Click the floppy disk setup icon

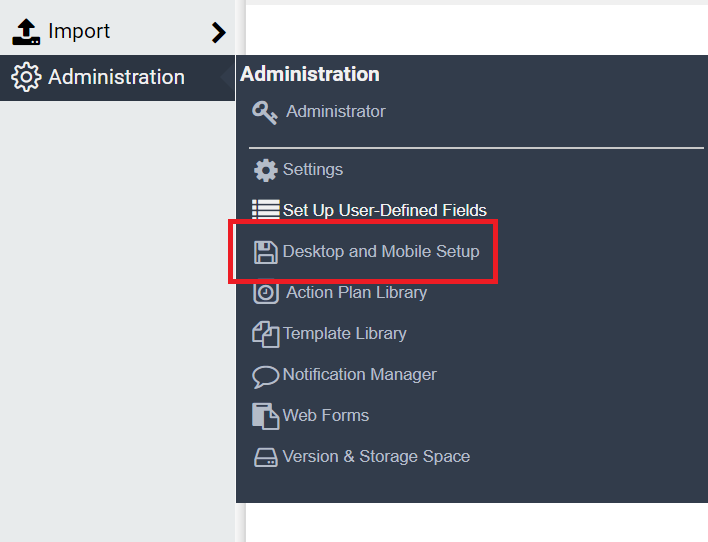click(x=266, y=252)
